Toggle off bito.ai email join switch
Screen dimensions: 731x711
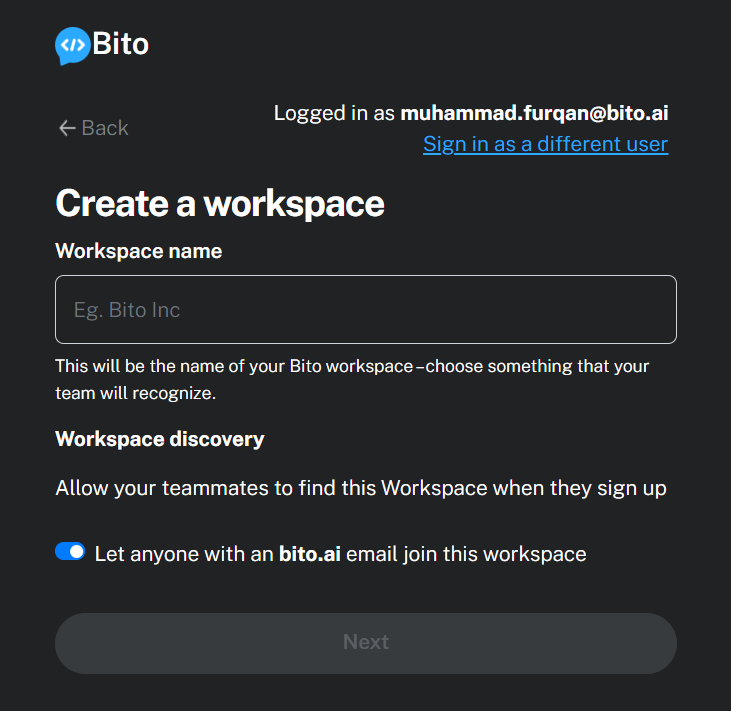pyautogui.click(x=70, y=552)
